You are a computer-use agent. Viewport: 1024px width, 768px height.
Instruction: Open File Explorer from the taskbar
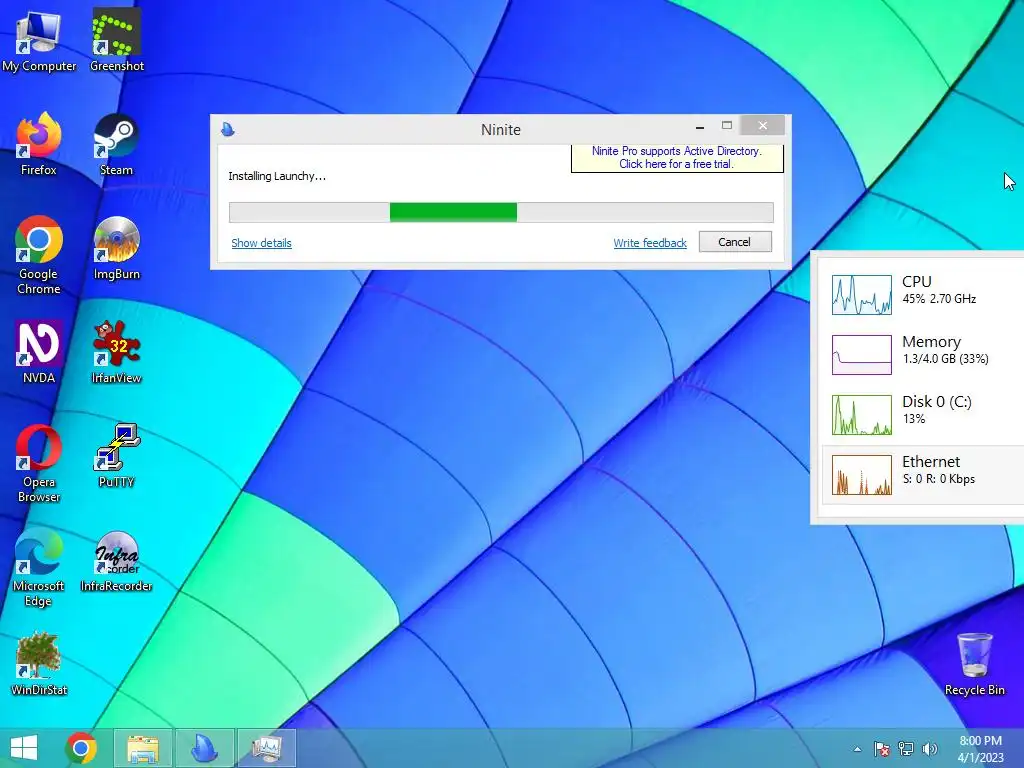[x=142, y=748]
